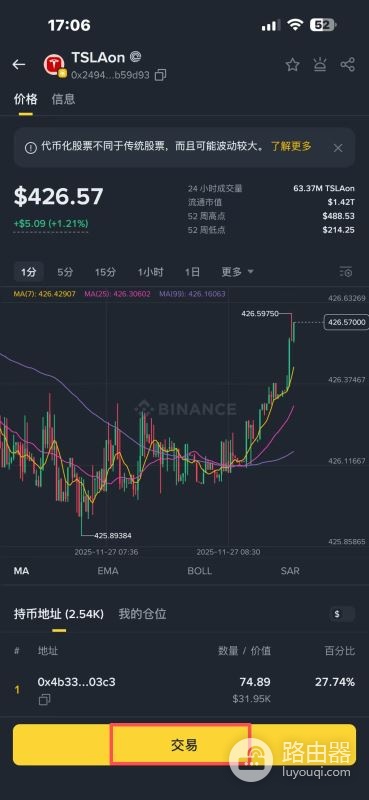Screen dimensions: 369x800
Task: Open the 我的仓位 tab
Action: [142, 614]
